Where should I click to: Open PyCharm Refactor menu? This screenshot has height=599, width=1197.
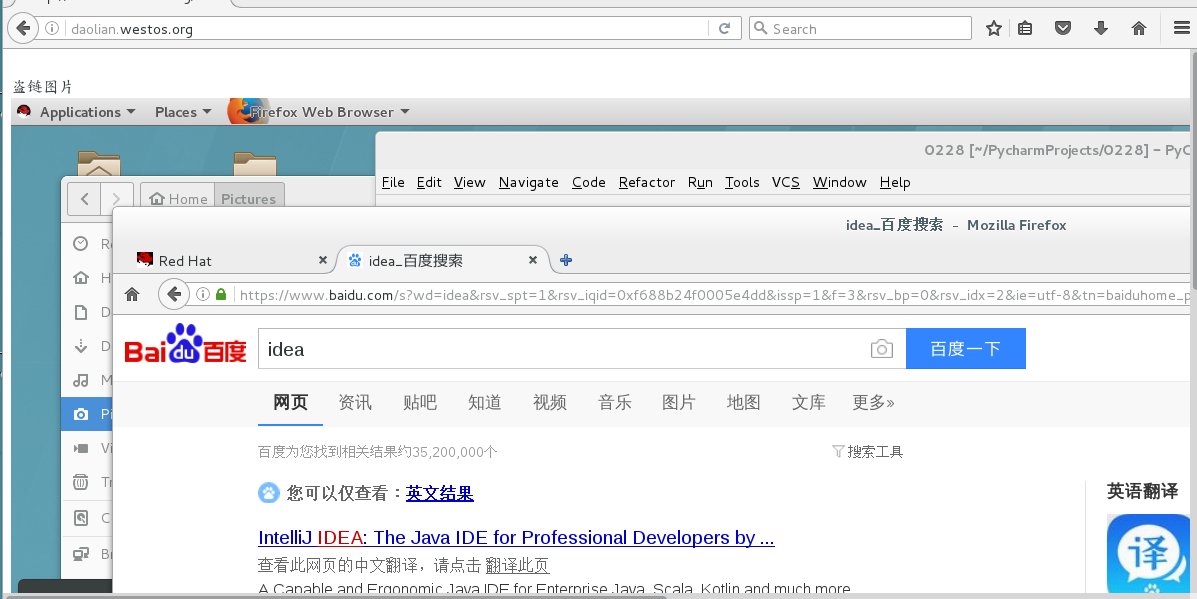[x=647, y=182]
